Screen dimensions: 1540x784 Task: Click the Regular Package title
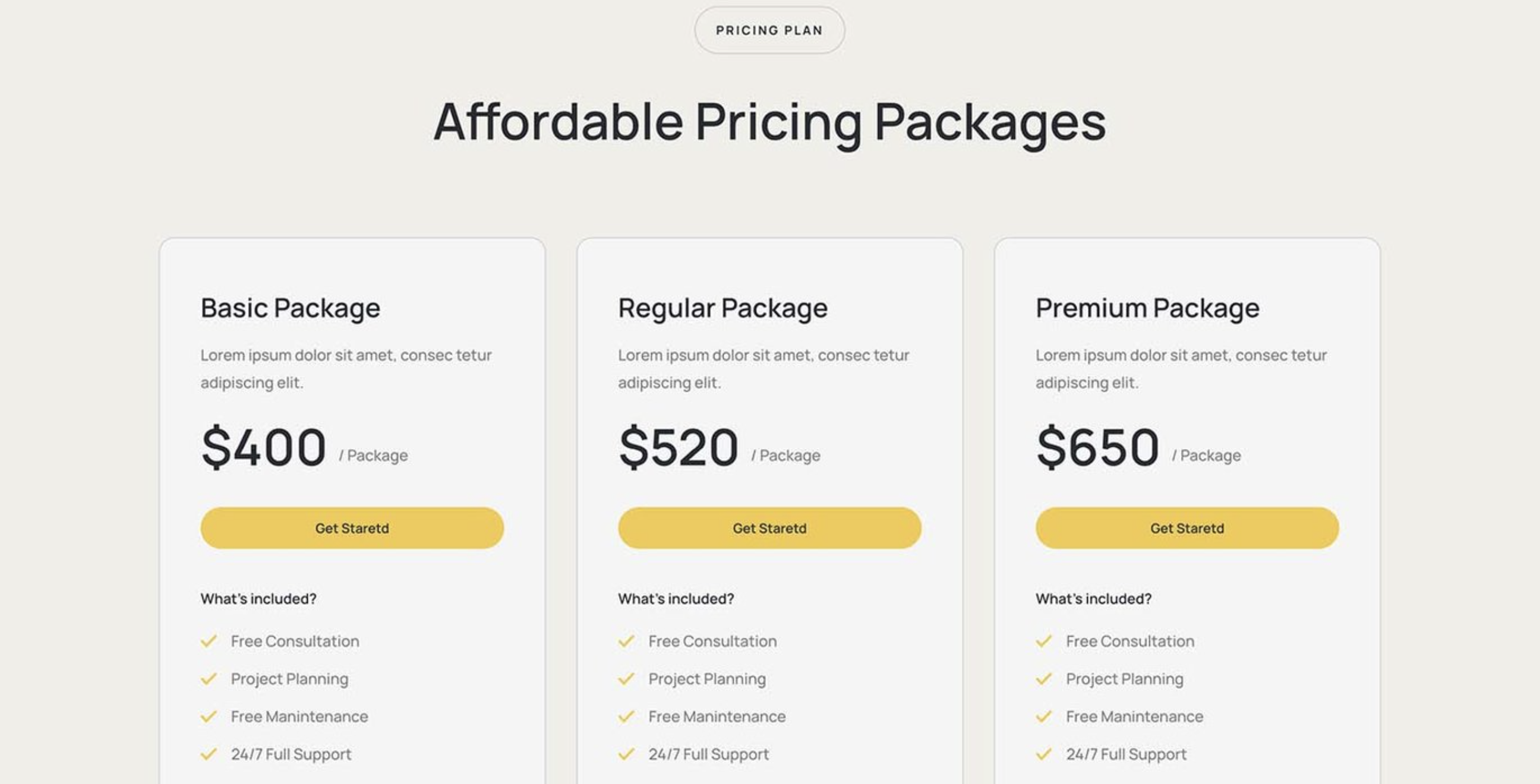(x=723, y=308)
